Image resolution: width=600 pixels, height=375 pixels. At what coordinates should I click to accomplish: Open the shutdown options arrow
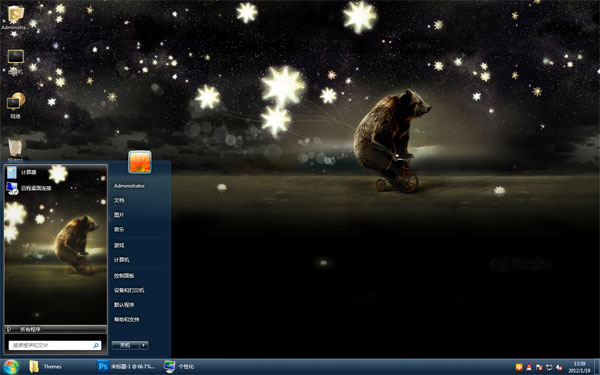[144, 345]
